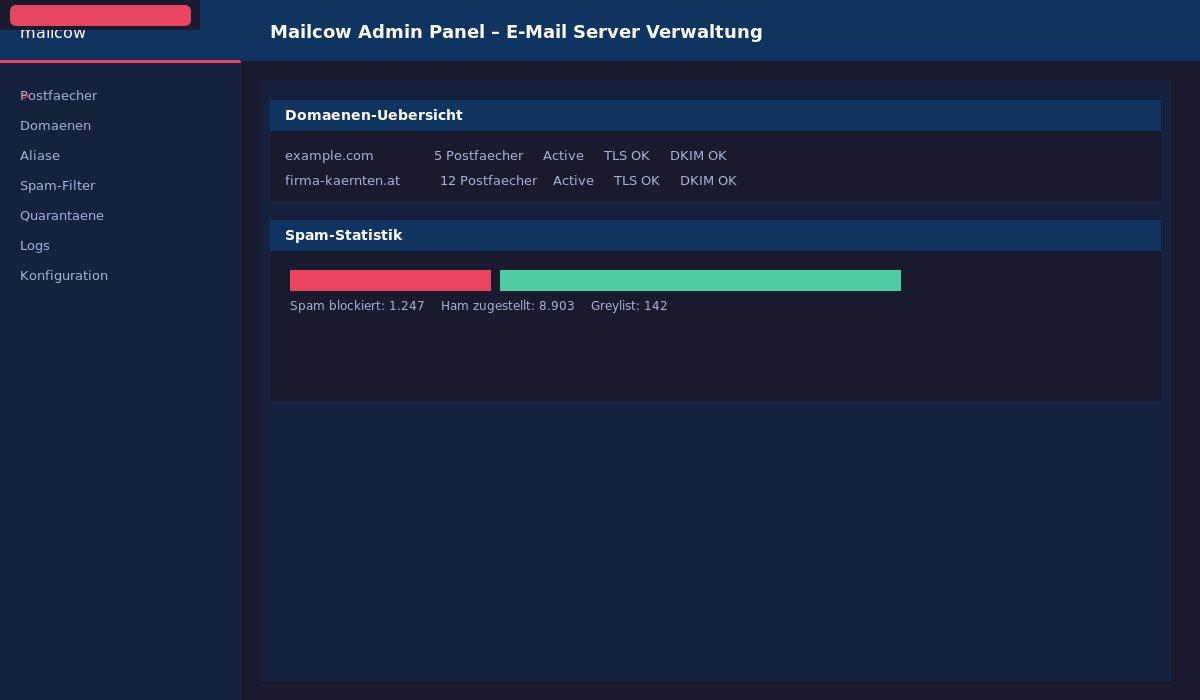Click the red spam blocked bar
This screenshot has width=1200, height=700.
click(x=390, y=280)
